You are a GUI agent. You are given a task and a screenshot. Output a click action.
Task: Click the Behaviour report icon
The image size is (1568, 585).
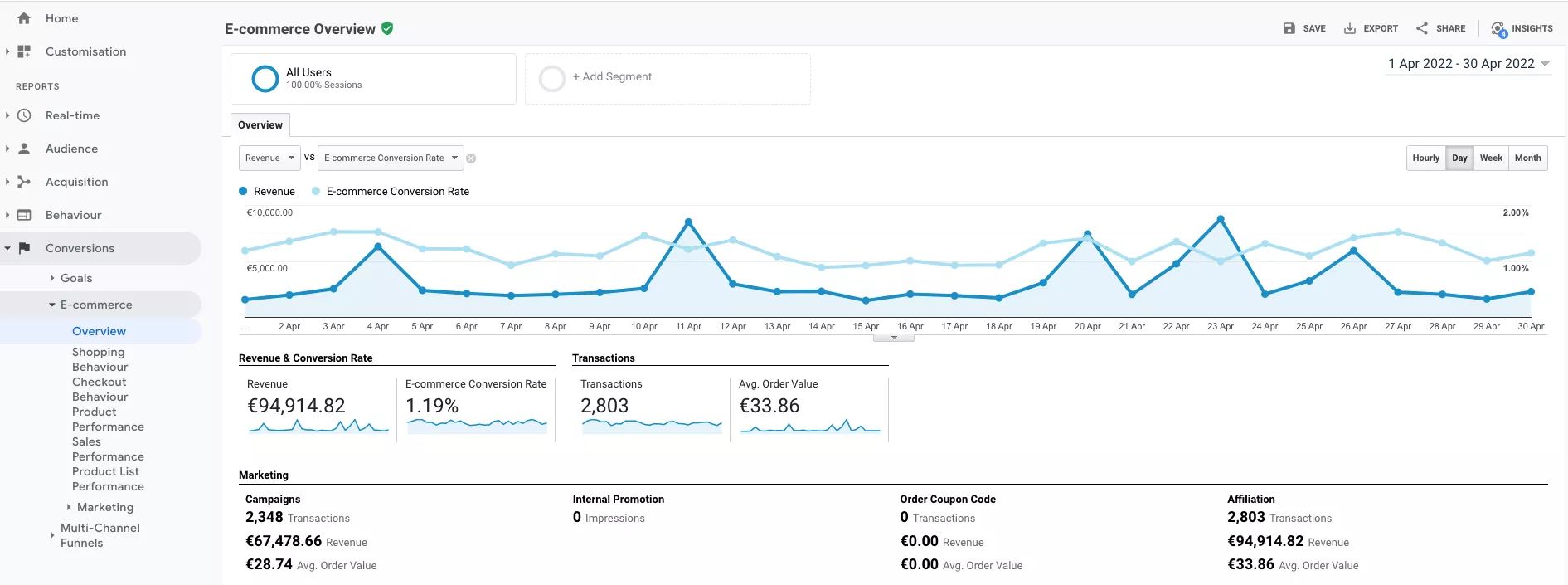pos(24,215)
